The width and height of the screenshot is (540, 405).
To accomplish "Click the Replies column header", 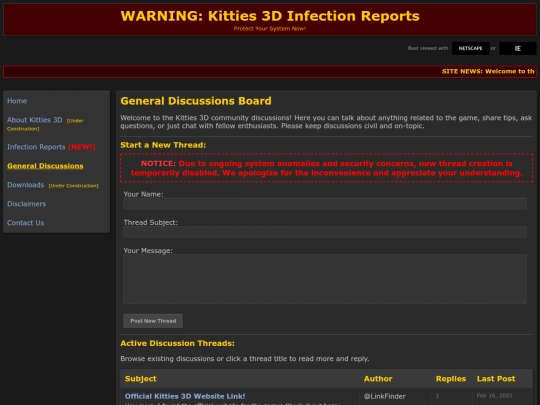I will (x=451, y=379).
